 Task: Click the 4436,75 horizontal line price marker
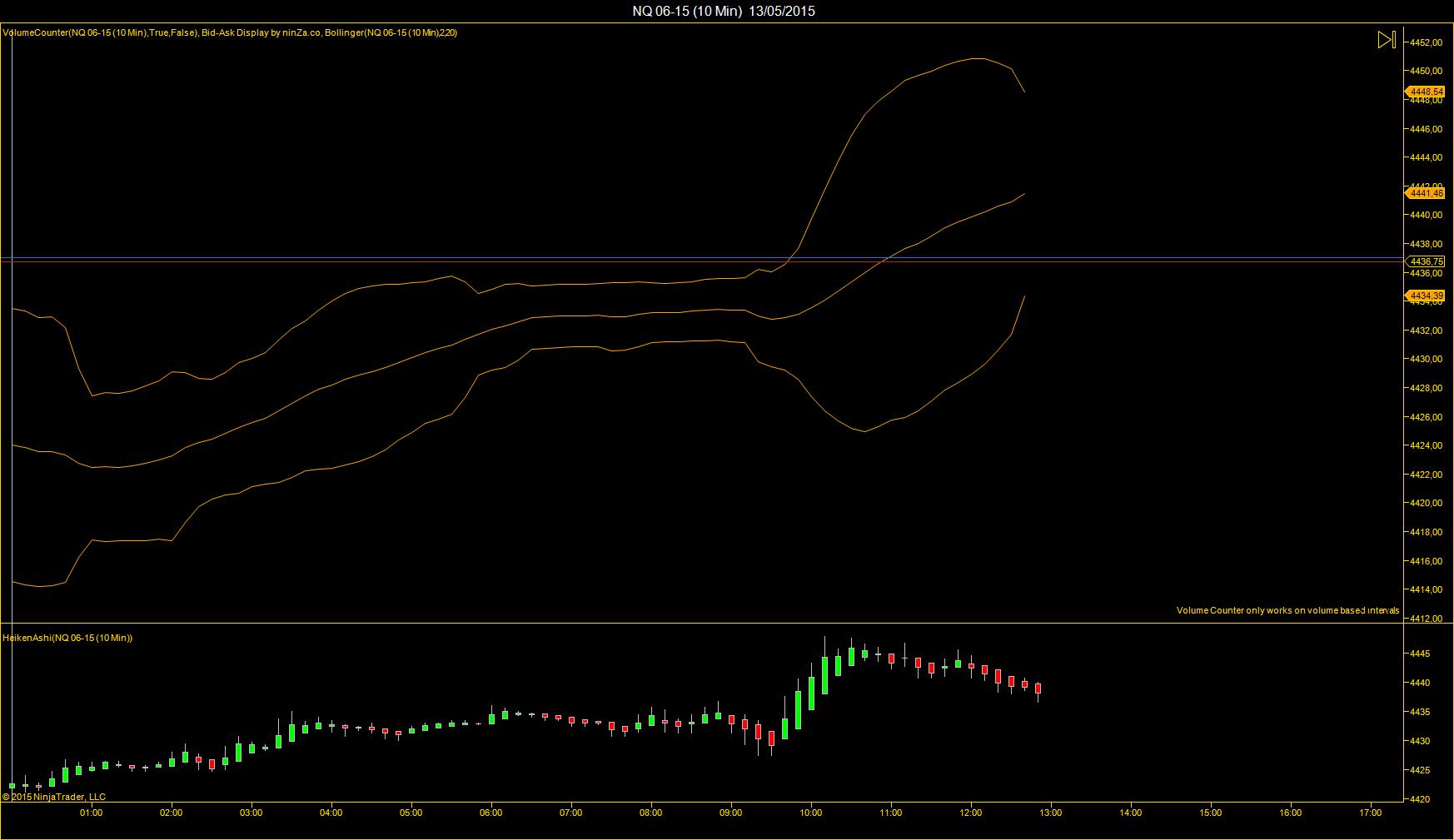pos(1426,261)
